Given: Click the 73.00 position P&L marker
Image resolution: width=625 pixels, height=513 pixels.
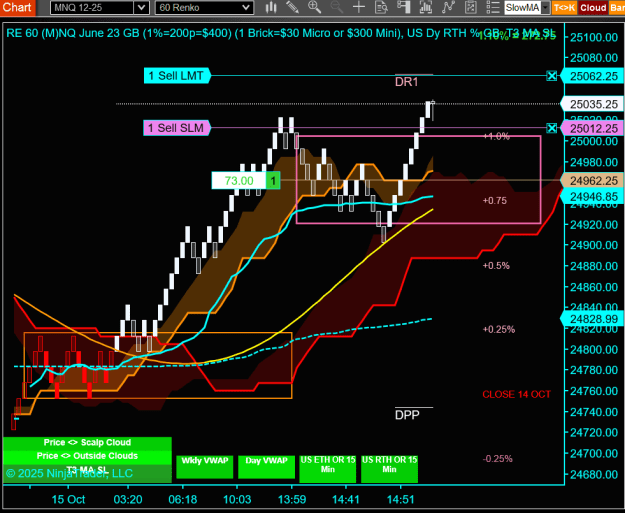Looking at the screenshot, I should (239, 181).
